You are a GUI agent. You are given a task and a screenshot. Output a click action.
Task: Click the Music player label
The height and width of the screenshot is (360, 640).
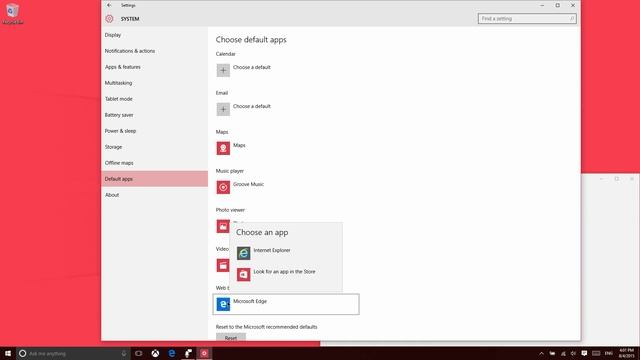click(x=230, y=171)
